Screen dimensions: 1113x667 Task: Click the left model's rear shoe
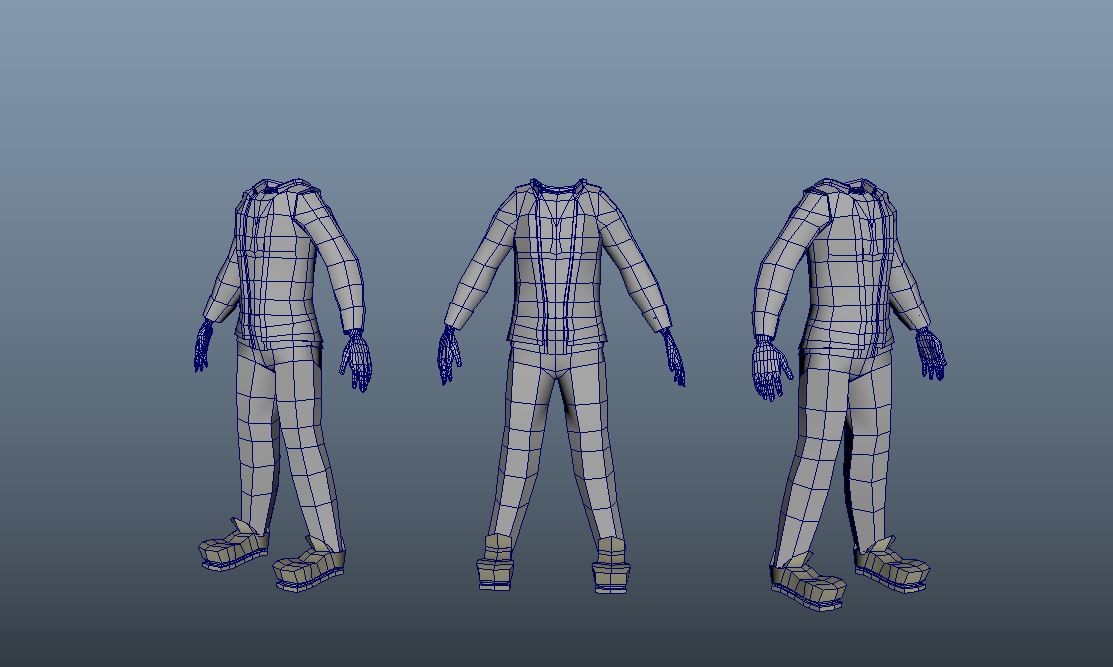233,545
